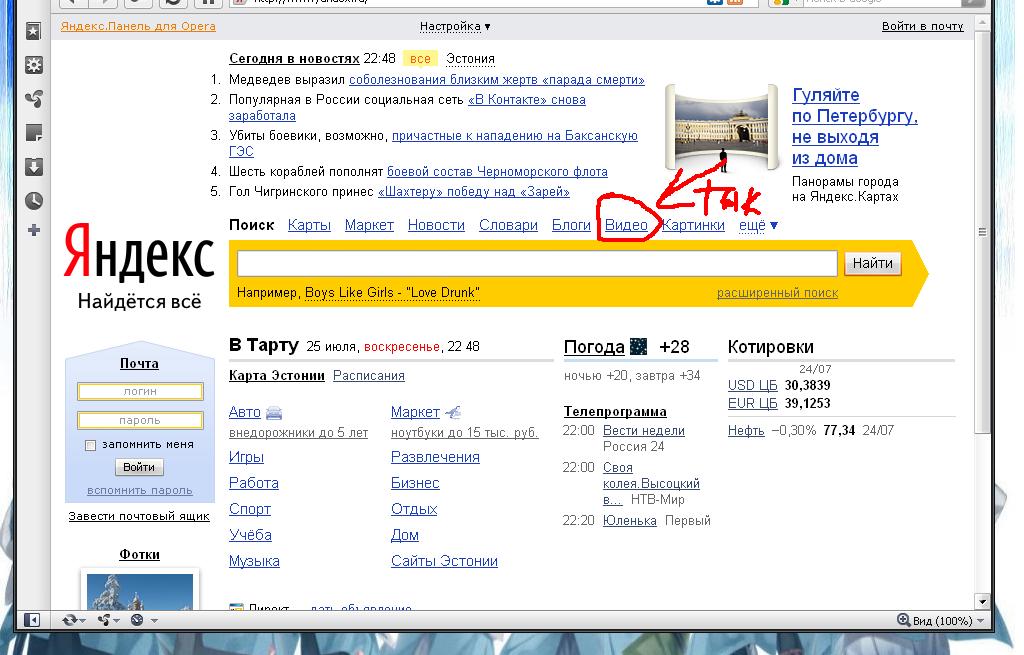Open 'Яндекс.Панель для Opera' link

(x=138, y=26)
